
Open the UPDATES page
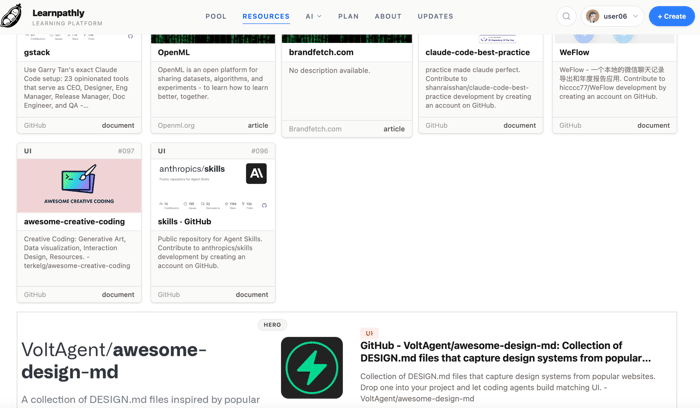pos(435,17)
